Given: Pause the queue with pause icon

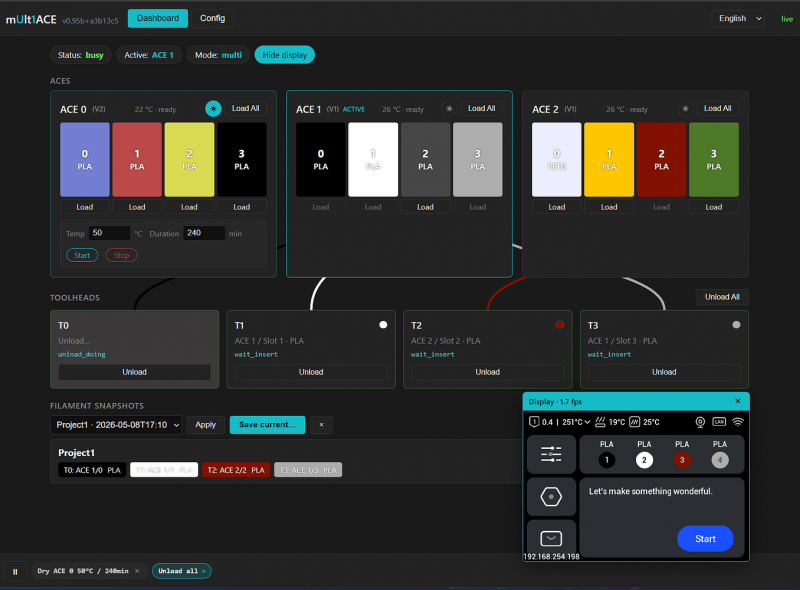Looking at the screenshot, I should (15, 571).
